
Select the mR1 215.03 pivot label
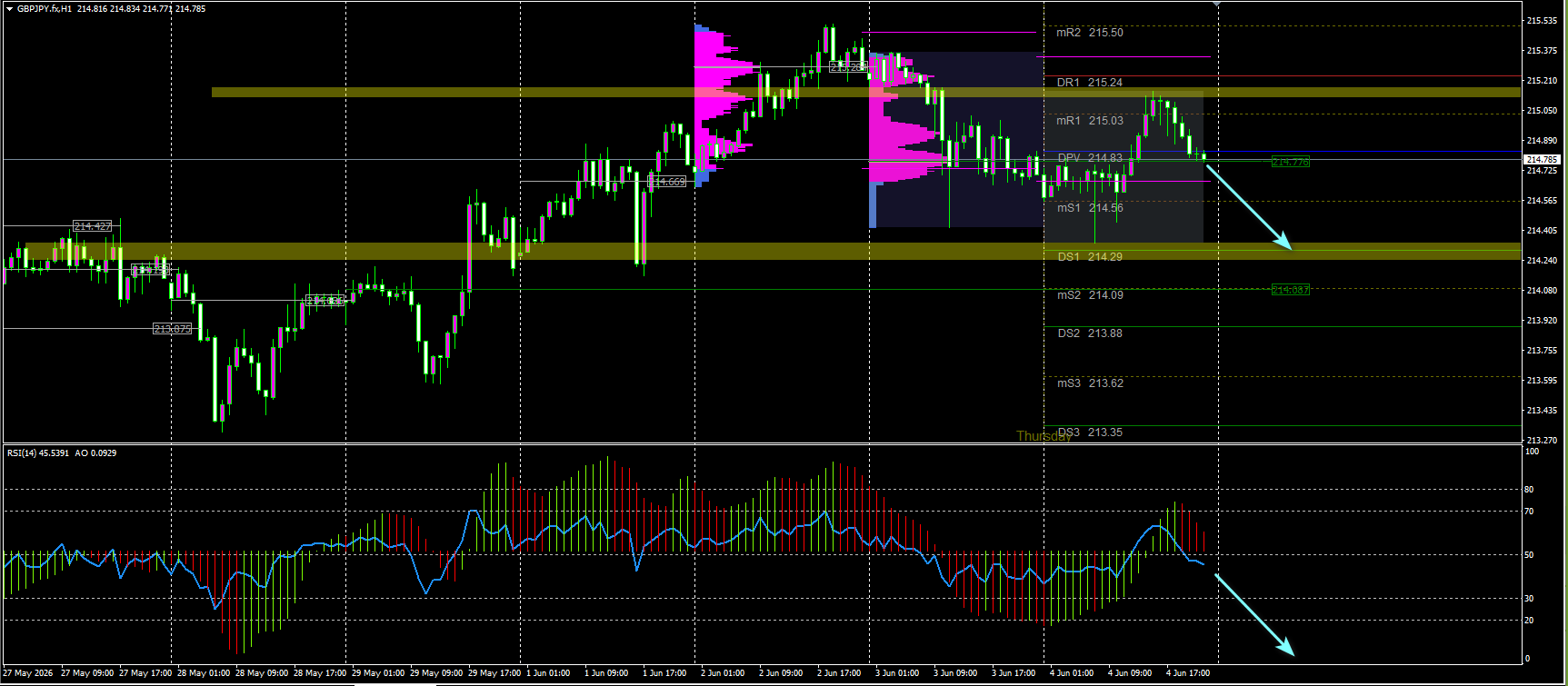point(1090,121)
